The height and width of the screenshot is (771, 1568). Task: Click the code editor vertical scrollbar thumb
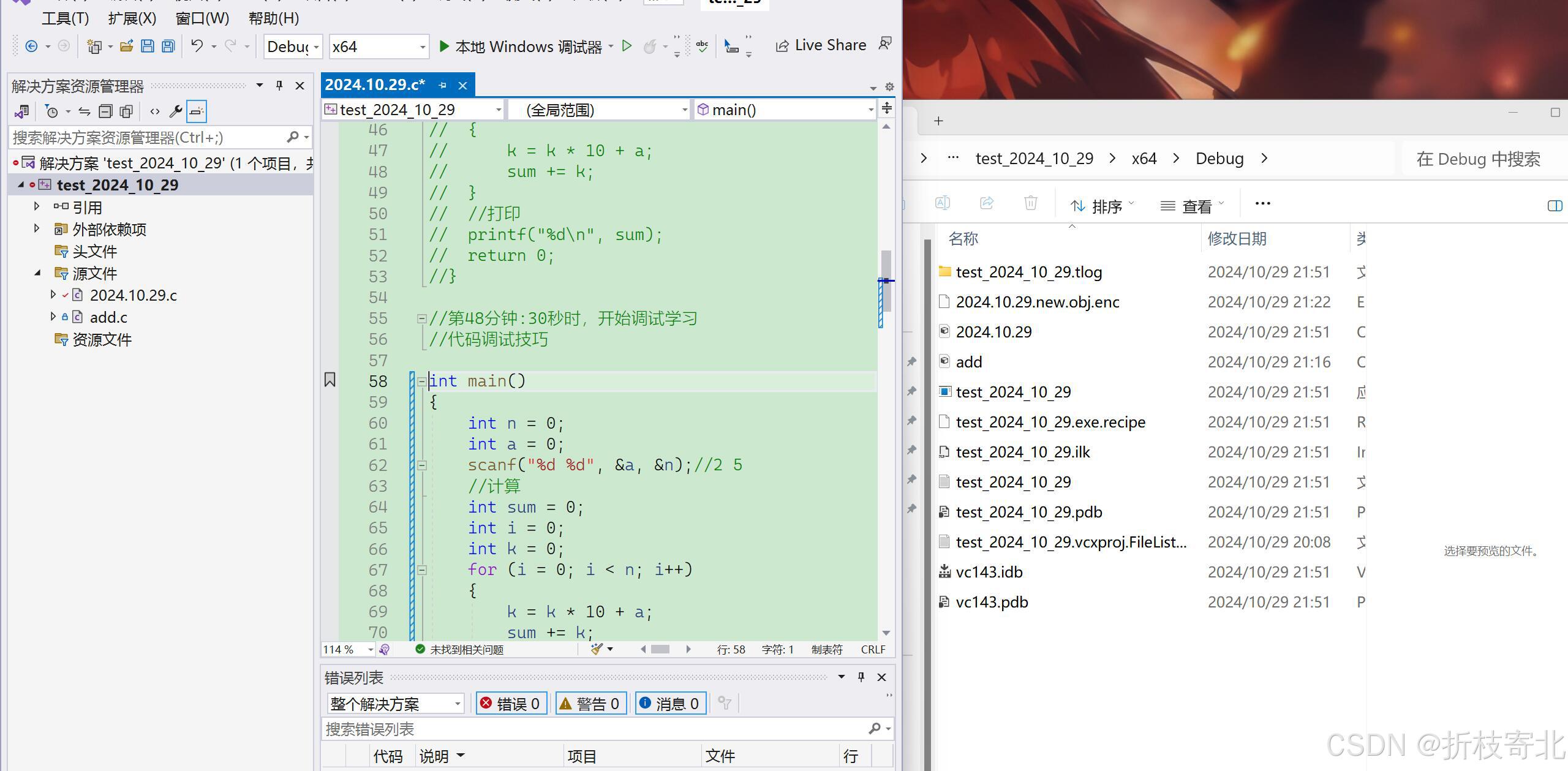[x=886, y=280]
